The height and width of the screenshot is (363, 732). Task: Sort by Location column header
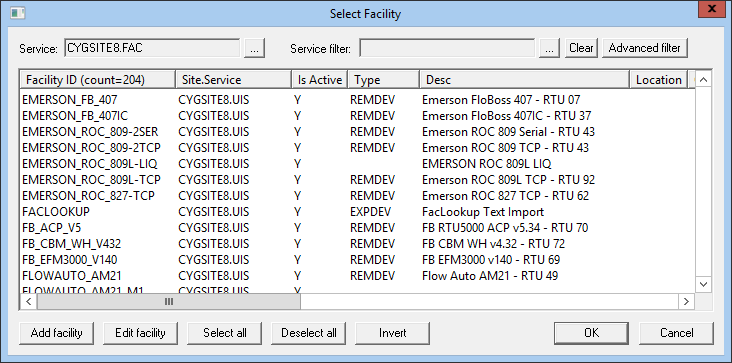658,80
